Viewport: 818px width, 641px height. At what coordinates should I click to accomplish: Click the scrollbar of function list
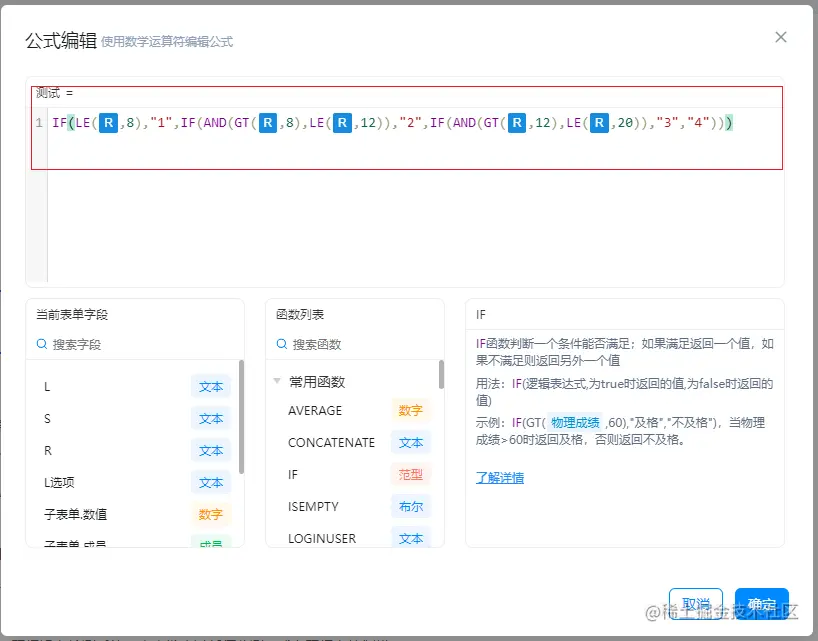441,374
